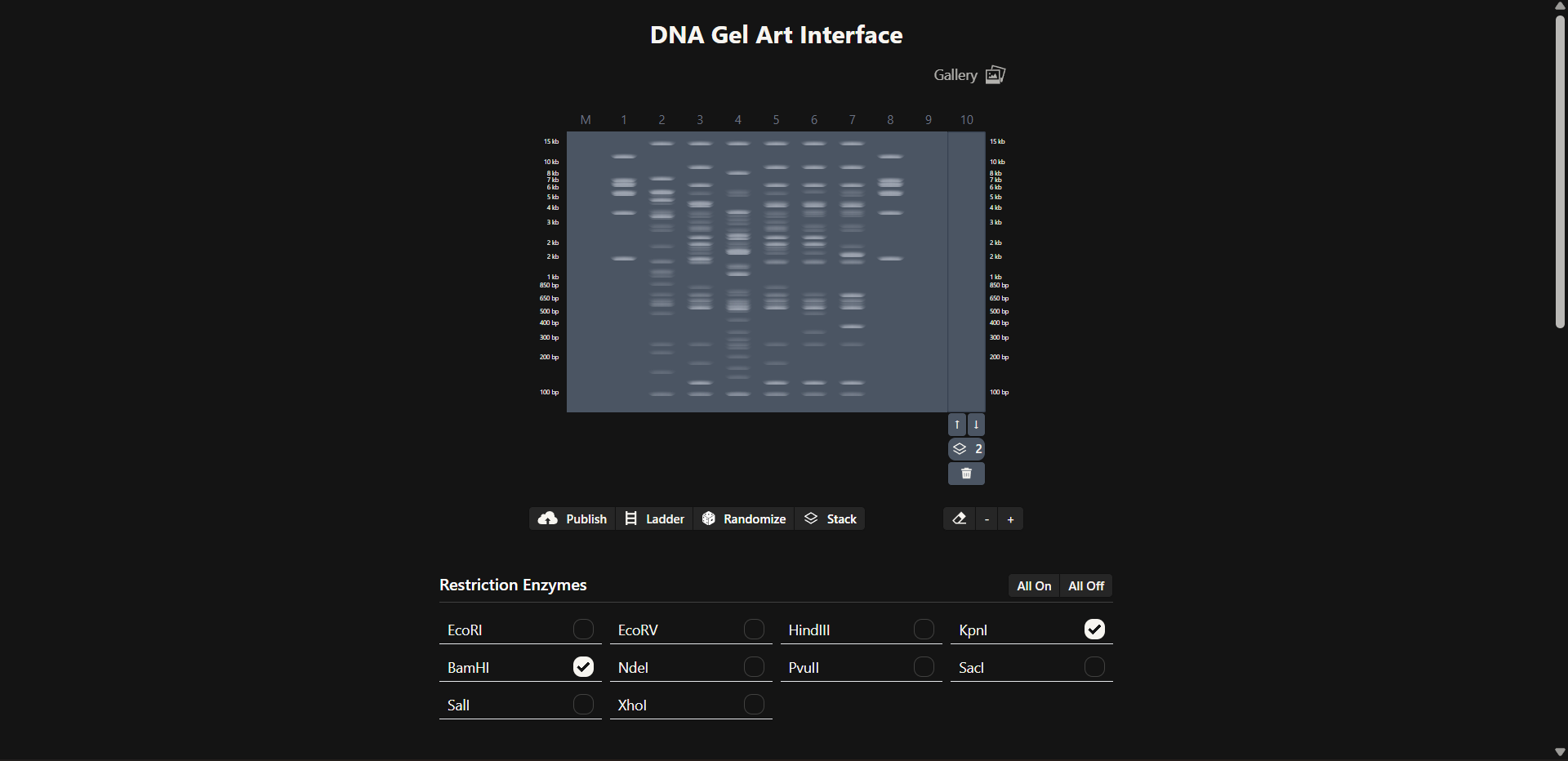Randomize the gel with dice button
The image size is (1568, 761).
click(743, 518)
